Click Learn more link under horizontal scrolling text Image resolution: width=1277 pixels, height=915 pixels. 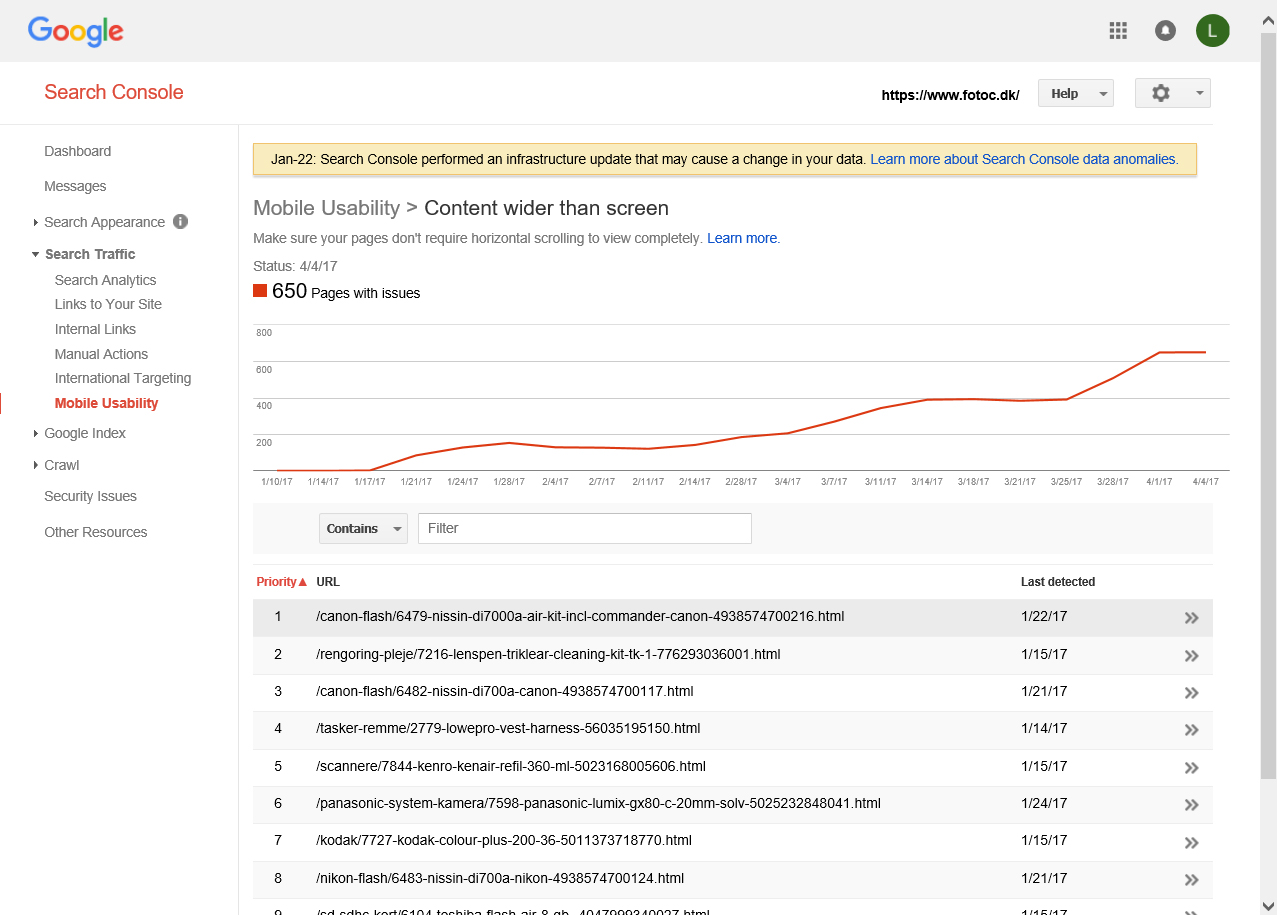(x=743, y=238)
